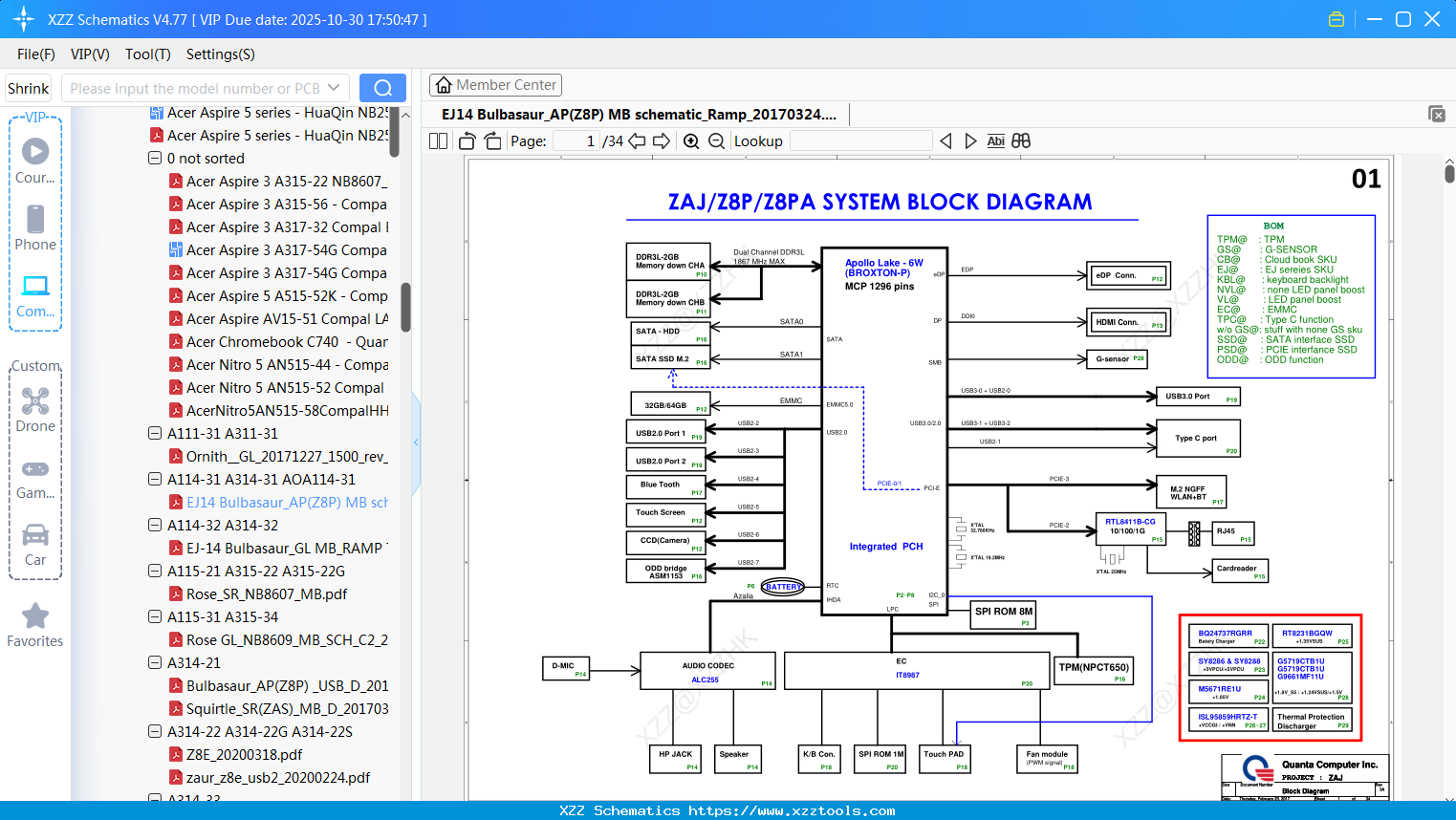The height and width of the screenshot is (820, 1456).
Task: Open Z8E_20200318.pdf file
Action: (235, 755)
